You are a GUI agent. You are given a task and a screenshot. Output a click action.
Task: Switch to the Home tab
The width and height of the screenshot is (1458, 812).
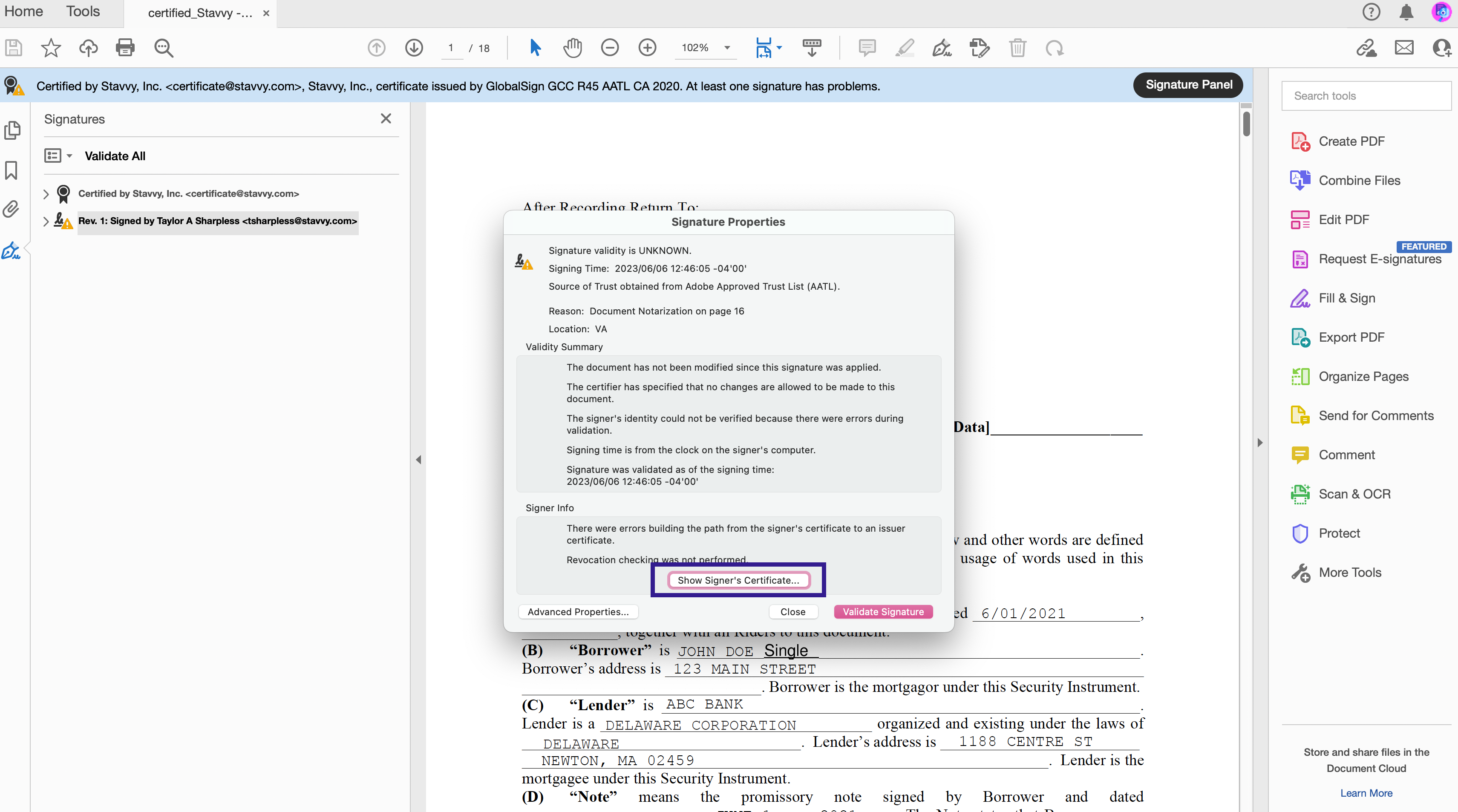(23, 12)
